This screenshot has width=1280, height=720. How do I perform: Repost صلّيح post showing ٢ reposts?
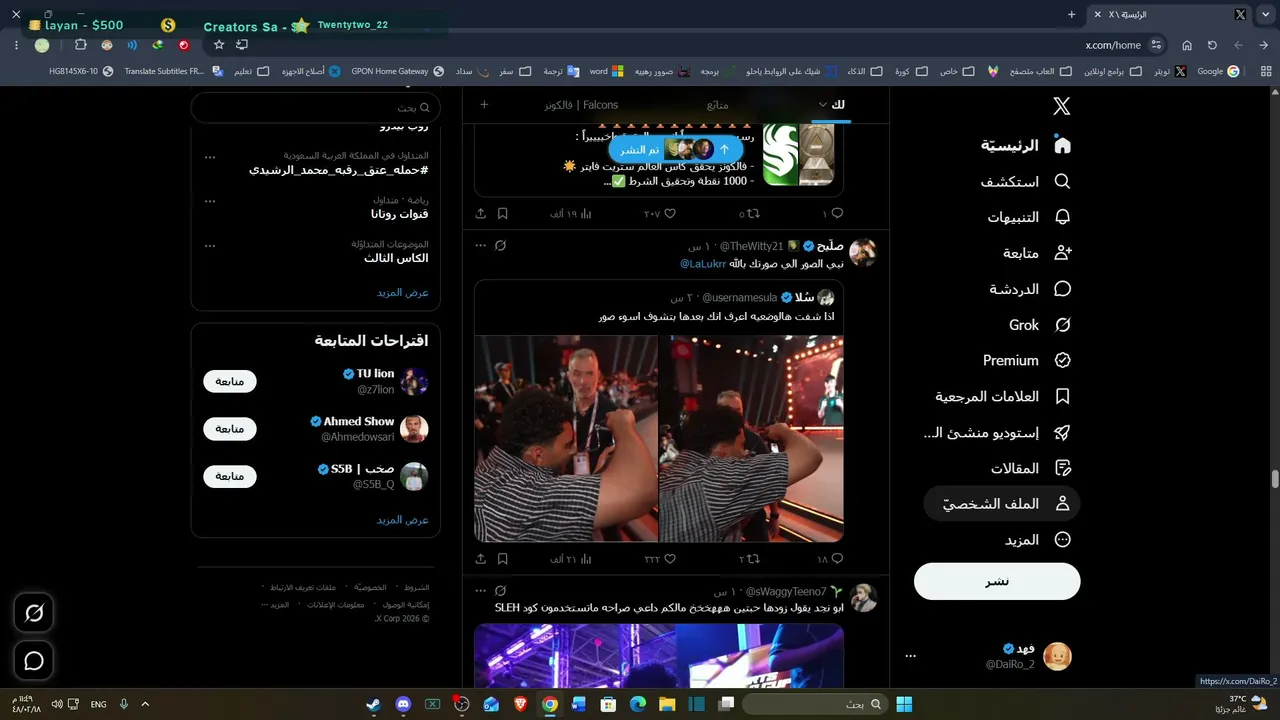(x=749, y=559)
